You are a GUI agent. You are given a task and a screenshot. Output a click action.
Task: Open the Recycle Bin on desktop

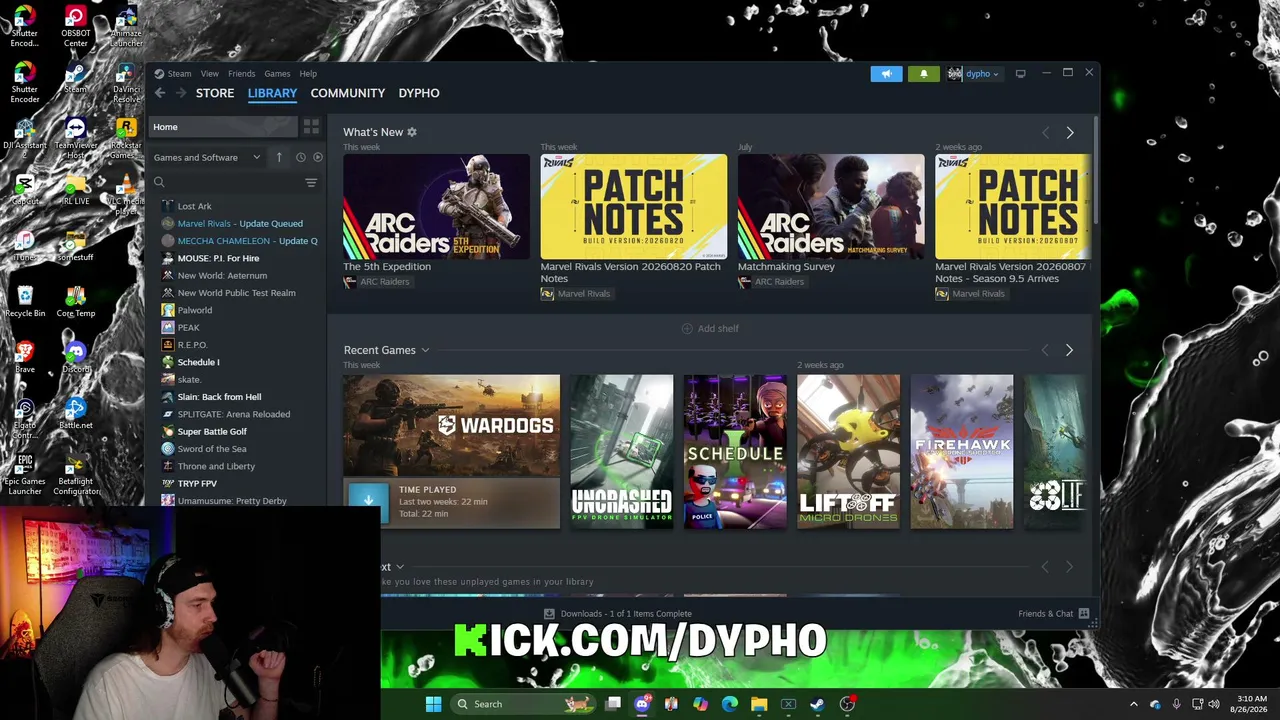coord(25,302)
